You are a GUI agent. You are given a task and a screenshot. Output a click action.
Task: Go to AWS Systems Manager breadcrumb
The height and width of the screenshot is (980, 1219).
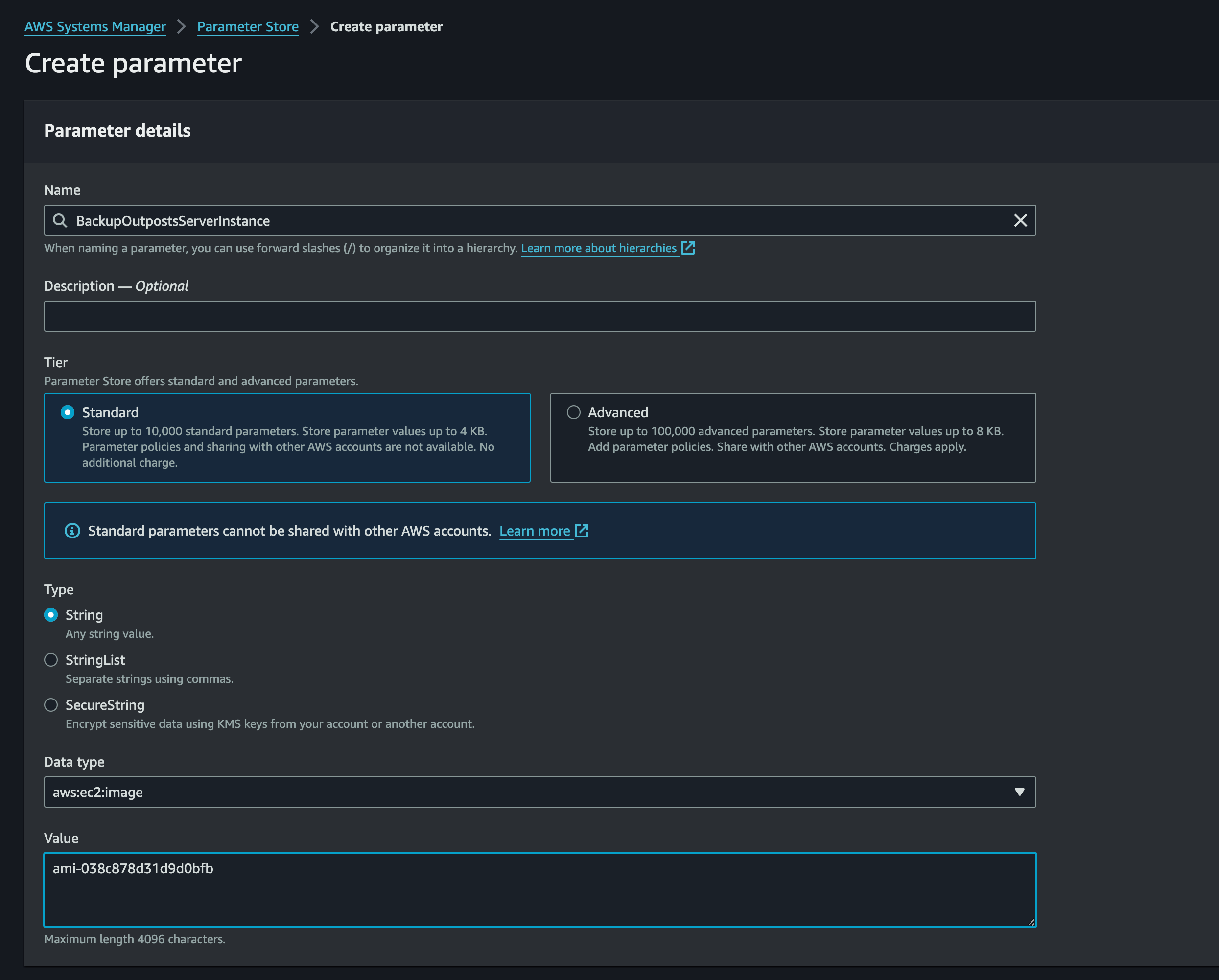(95, 26)
